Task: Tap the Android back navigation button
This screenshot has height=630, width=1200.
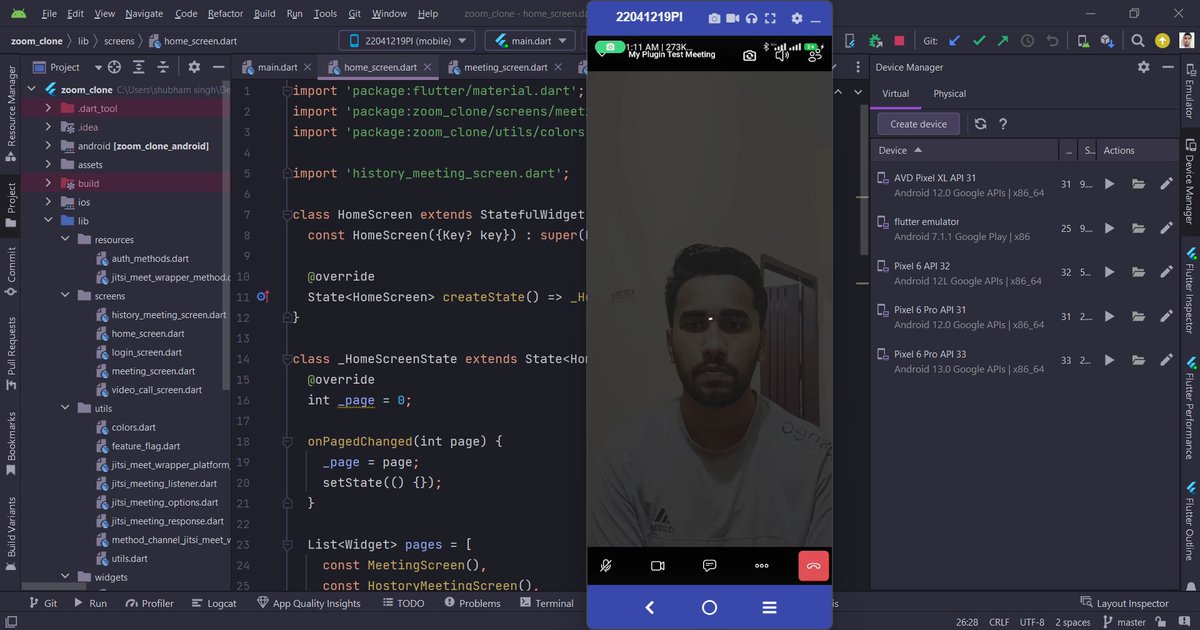Action: tap(650, 607)
